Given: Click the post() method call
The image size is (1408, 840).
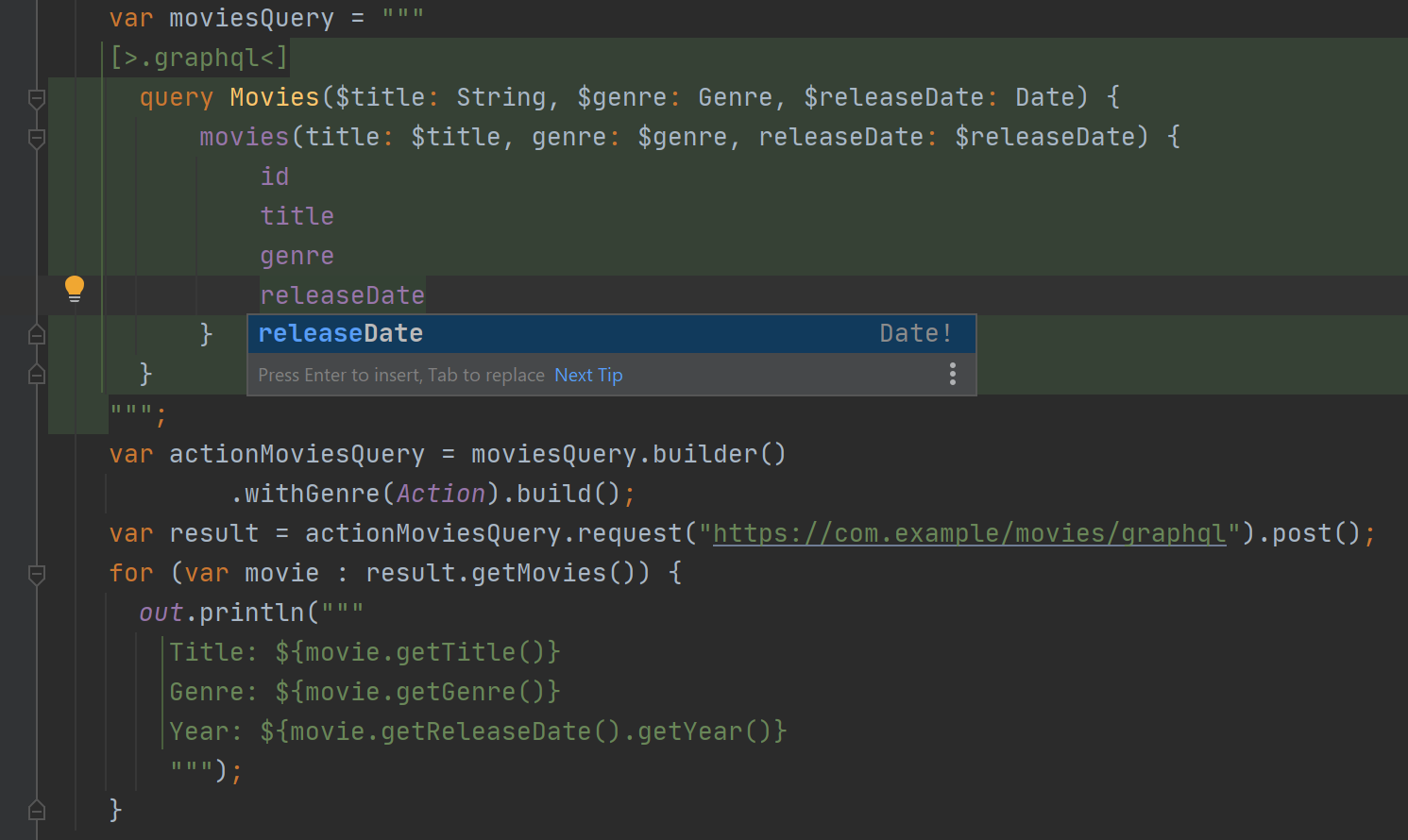Looking at the screenshot, I should [1316, 533].
